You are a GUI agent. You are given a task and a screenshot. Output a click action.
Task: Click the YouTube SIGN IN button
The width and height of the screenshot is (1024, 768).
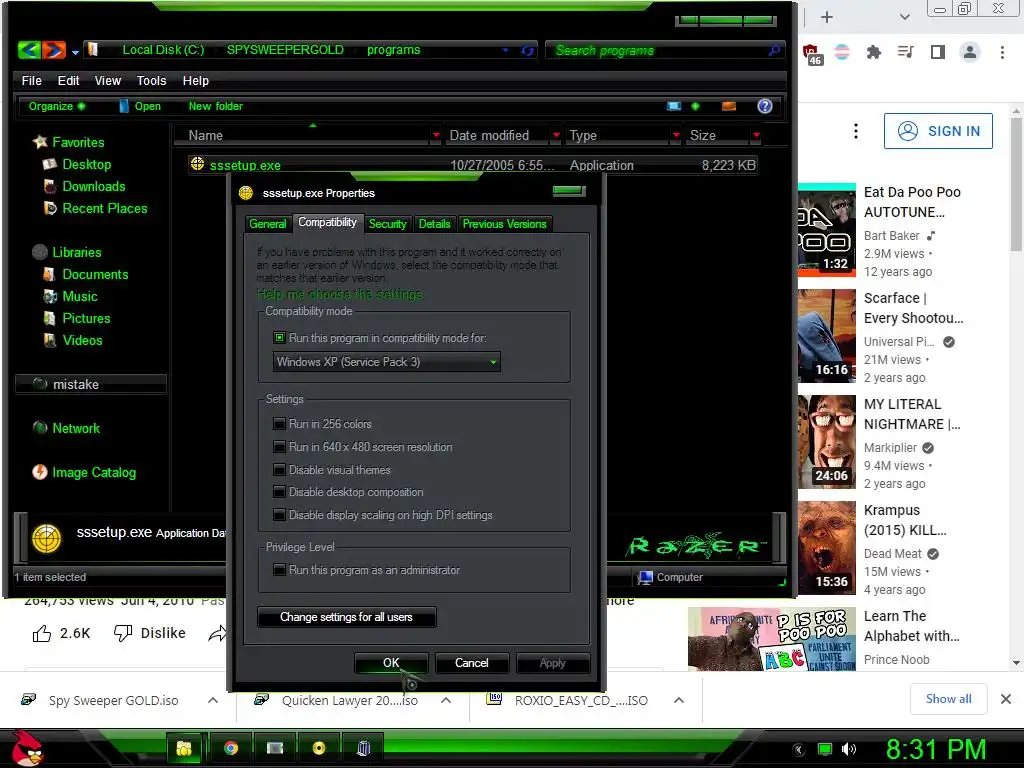(938, 131)
